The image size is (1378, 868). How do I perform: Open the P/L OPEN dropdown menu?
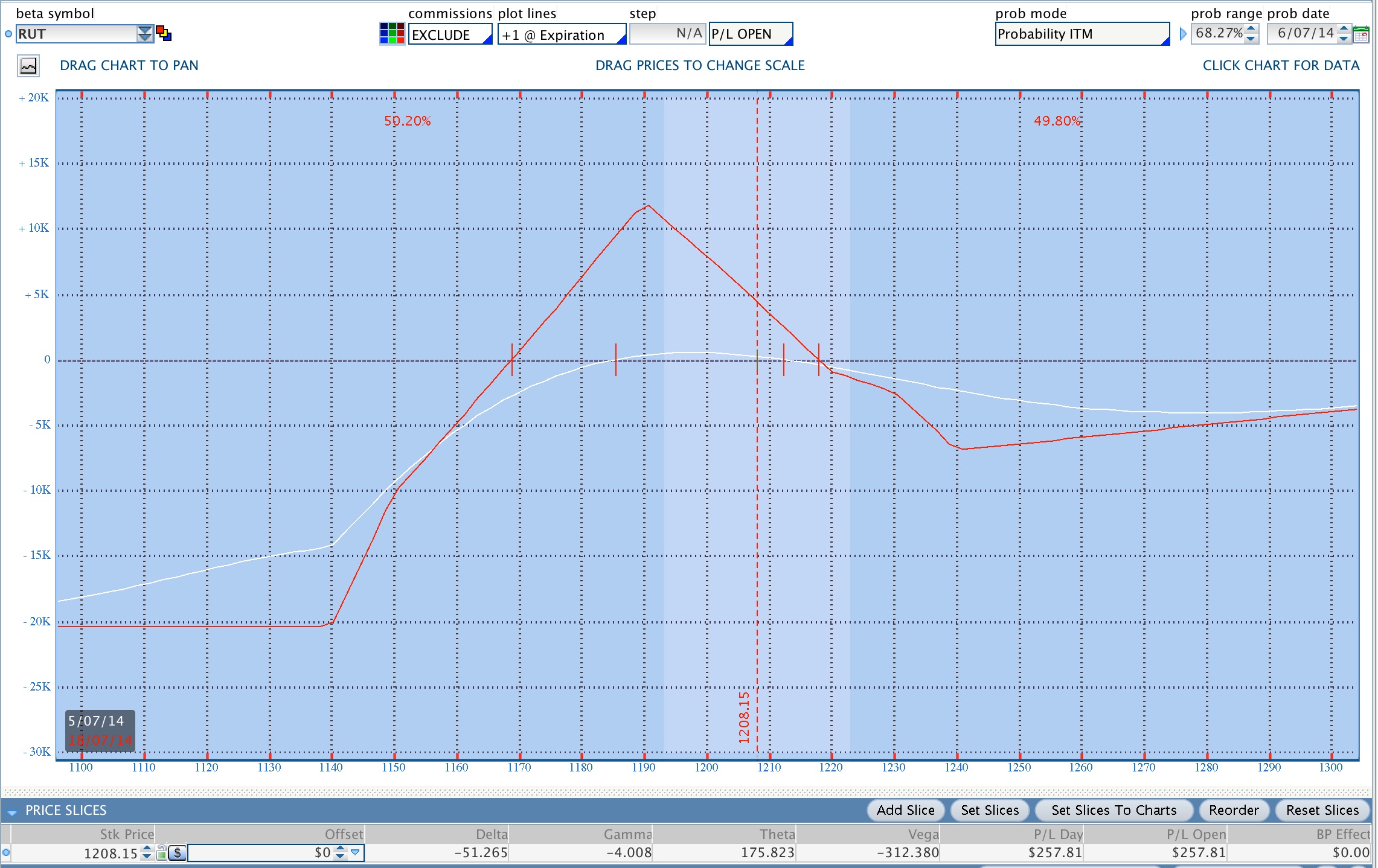[750, 34]
